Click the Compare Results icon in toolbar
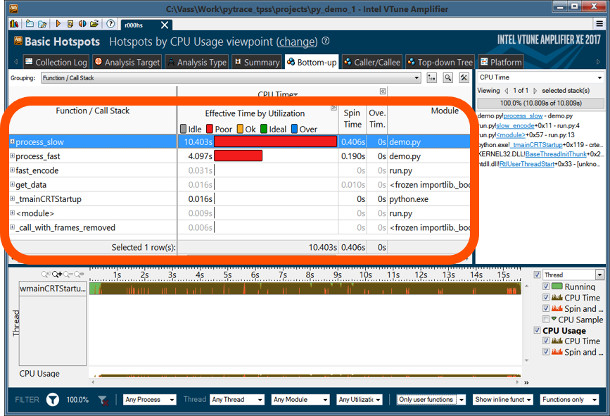Viewport: 610px width, 416px height. 82,24
